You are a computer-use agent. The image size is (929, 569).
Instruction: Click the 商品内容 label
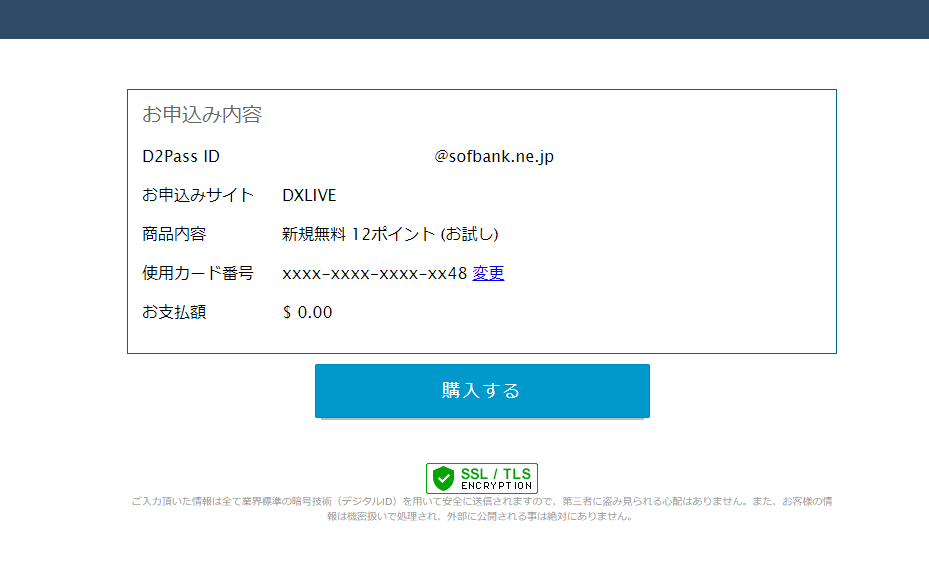point(174,234)
